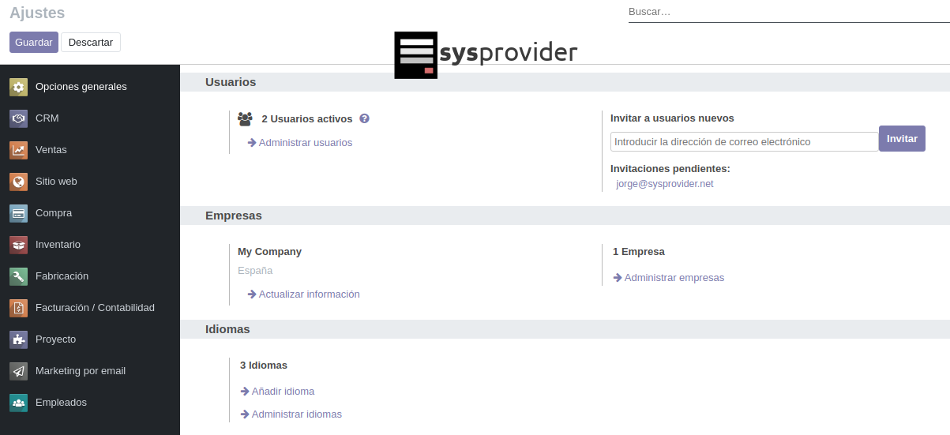Screen dimensions: 950x435
Task: Click the Añadir idioma link
Action: 282,392
